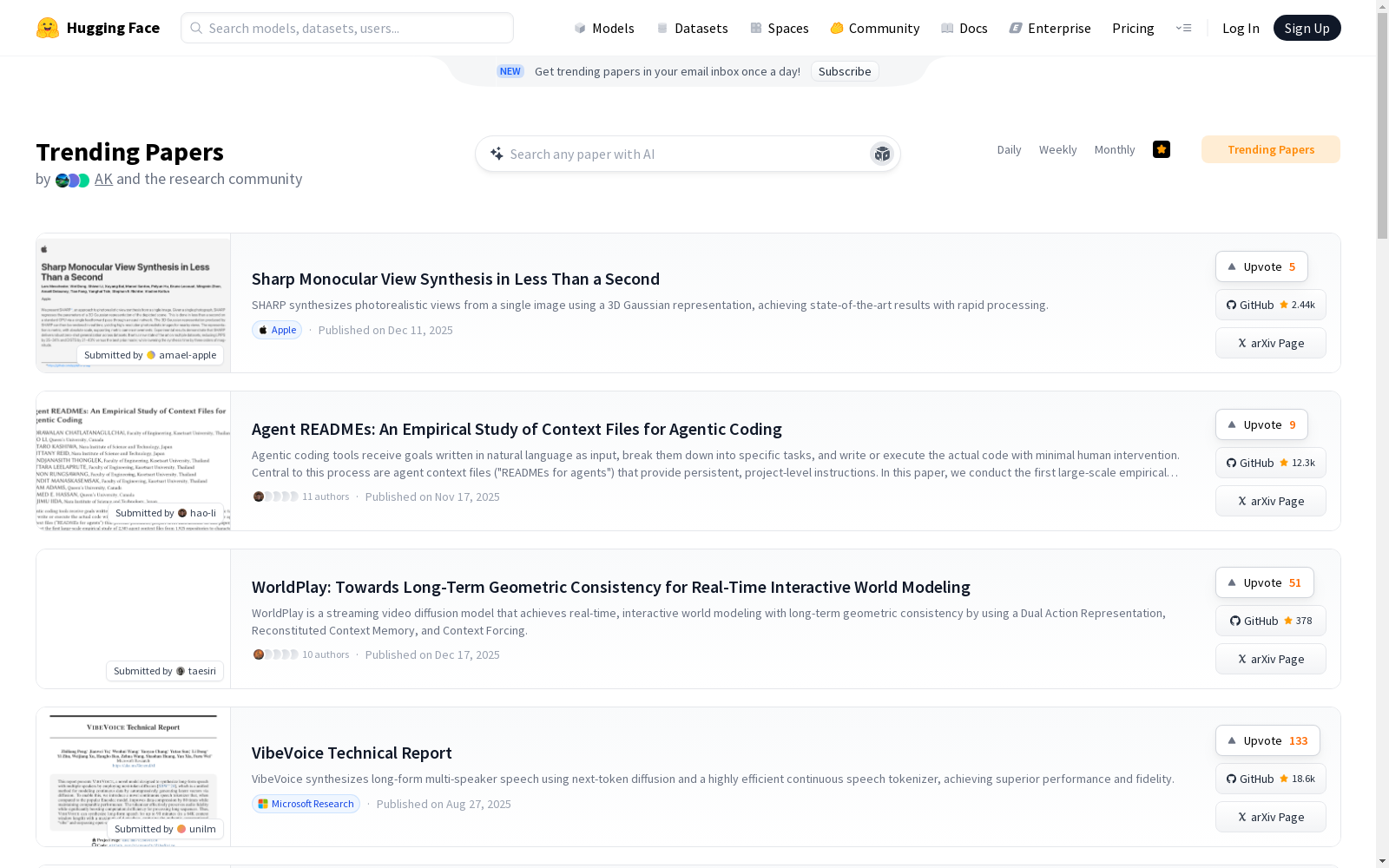Click the 'Submitted by hao-li' chip

tap(166, 513)
